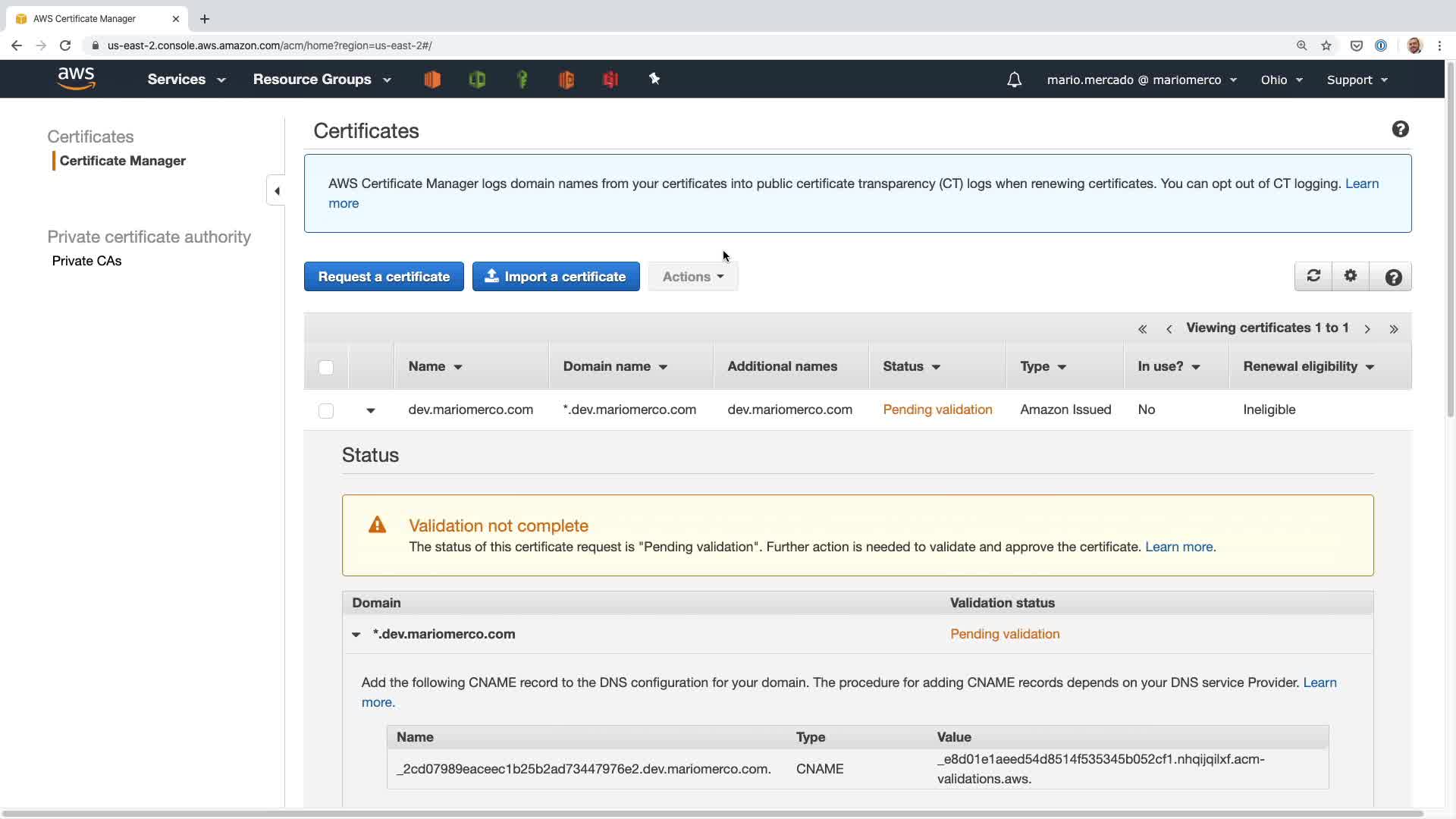Open the Ohio region dropdown
Viewport: 1456px width, 819px height.
[x=1281, y=80]
